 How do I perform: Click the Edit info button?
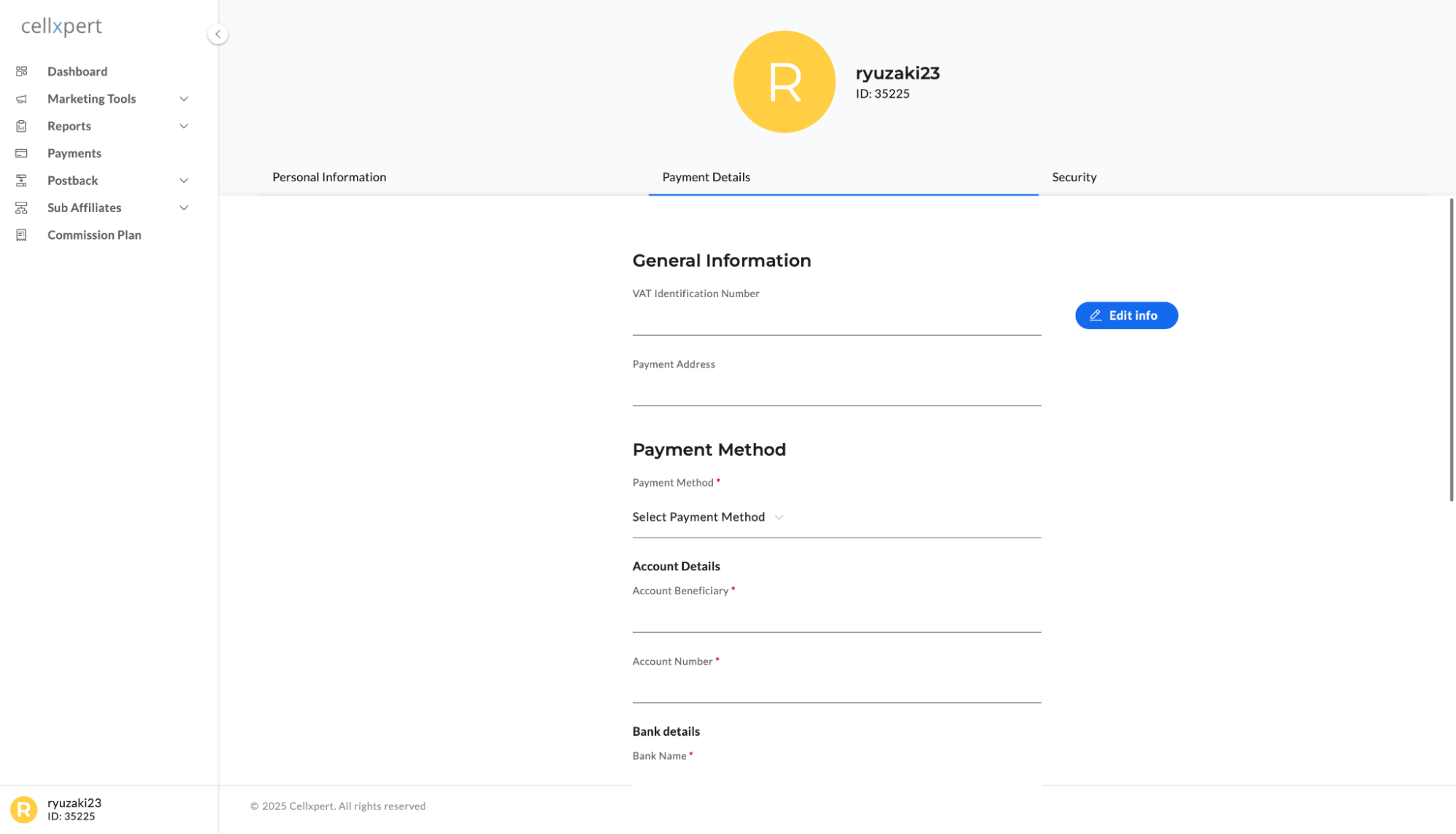click(1126, 315)
